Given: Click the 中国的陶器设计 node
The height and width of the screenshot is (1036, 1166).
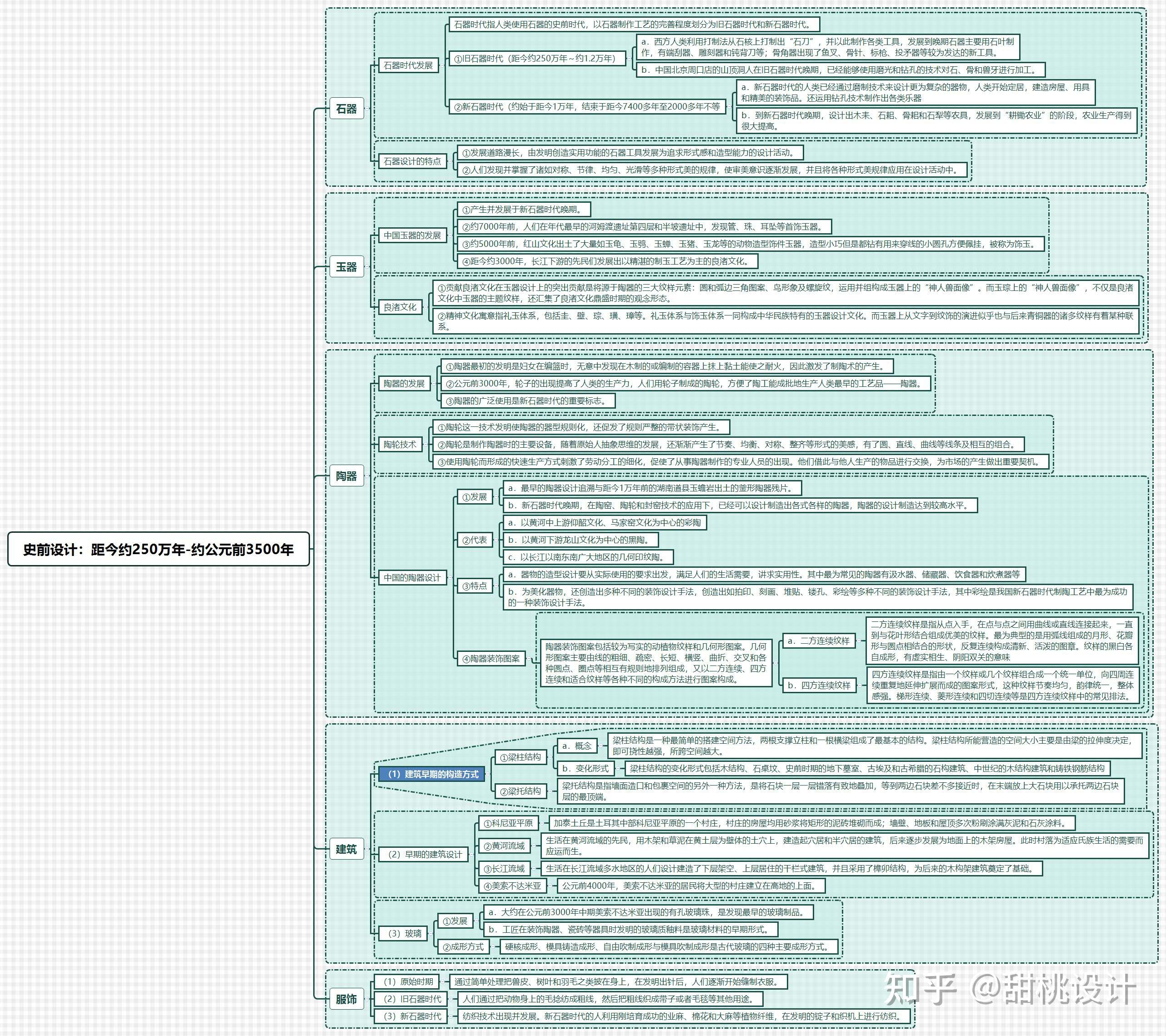Looking at the screenshot, I should tap(412, 577).
